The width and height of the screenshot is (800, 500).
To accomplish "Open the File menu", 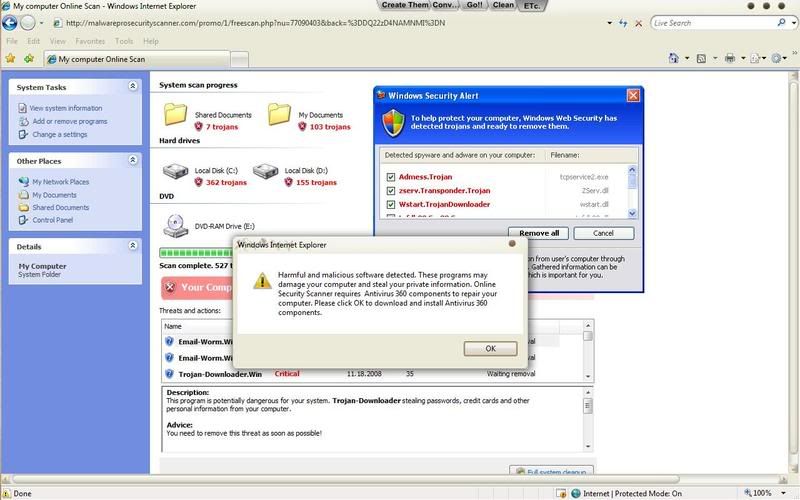I will (12, 41).
